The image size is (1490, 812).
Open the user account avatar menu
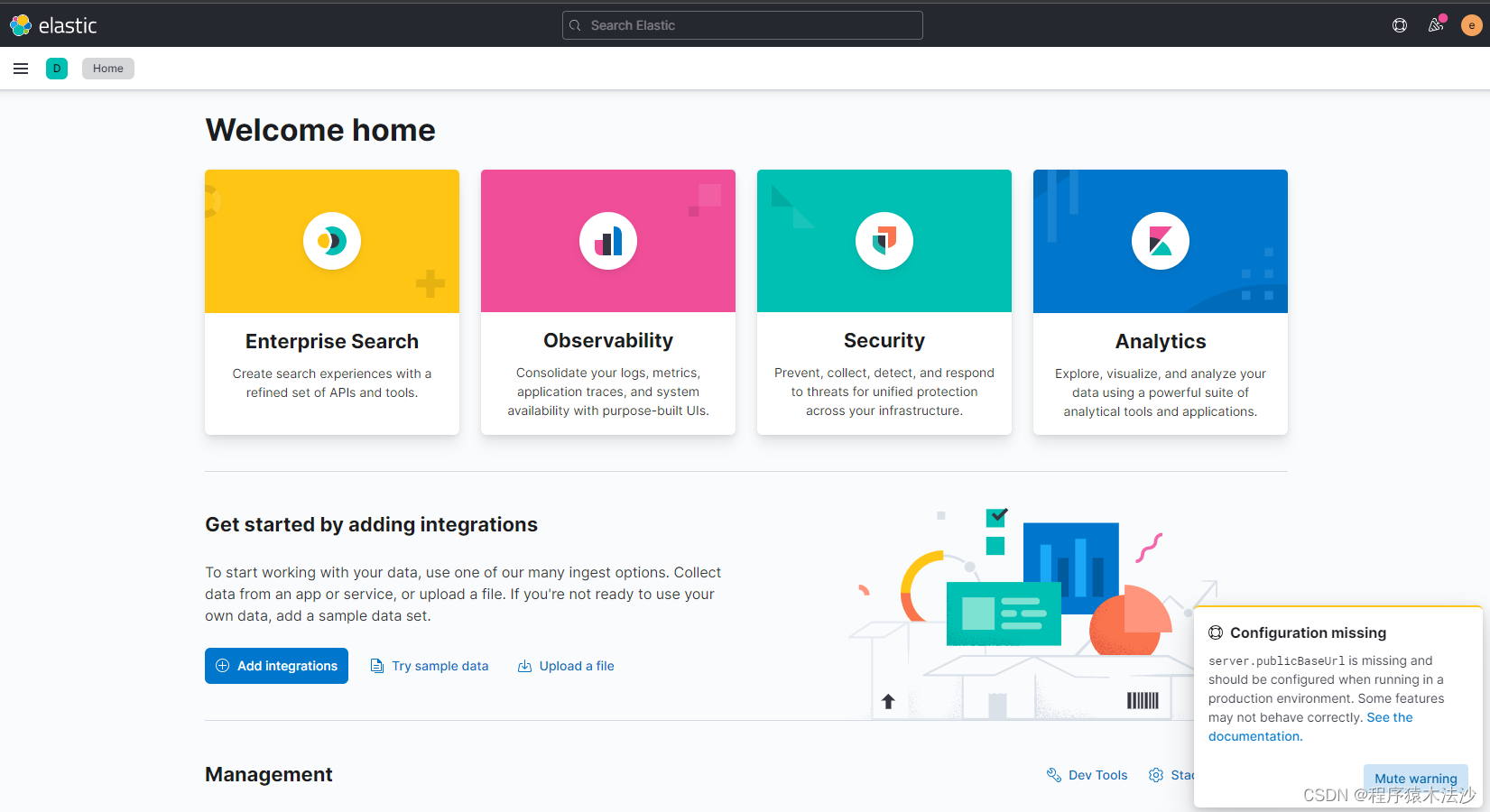[1472, 25]
